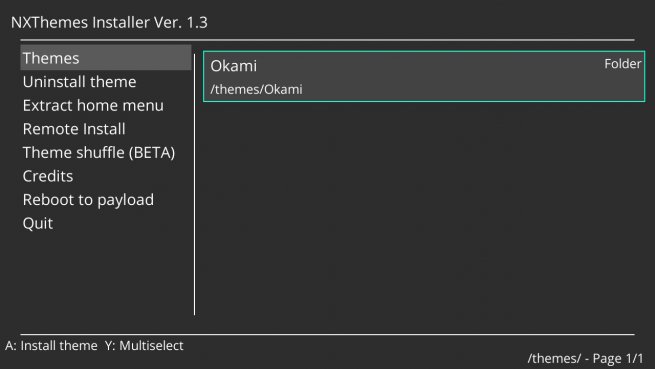Click the Folder label on Okami entry
The image size is (655, 369).
[622, 64]
